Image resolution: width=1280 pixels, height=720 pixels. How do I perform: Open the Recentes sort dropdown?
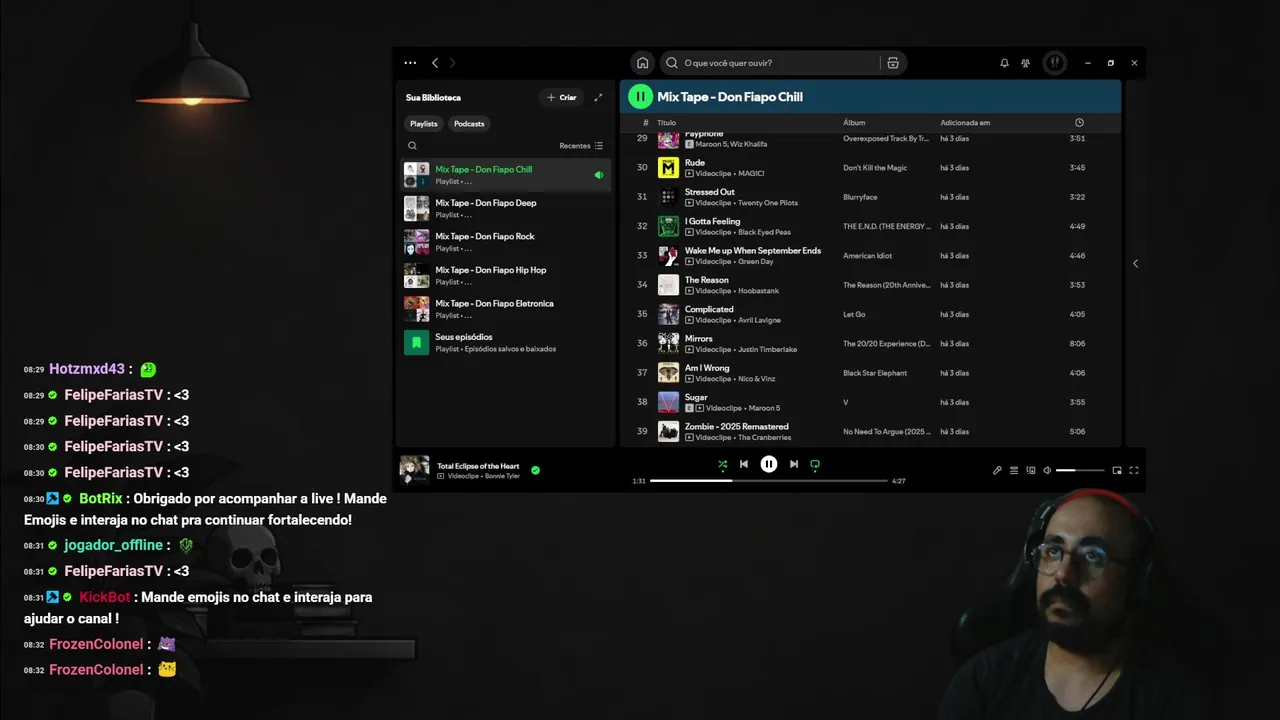581,146
